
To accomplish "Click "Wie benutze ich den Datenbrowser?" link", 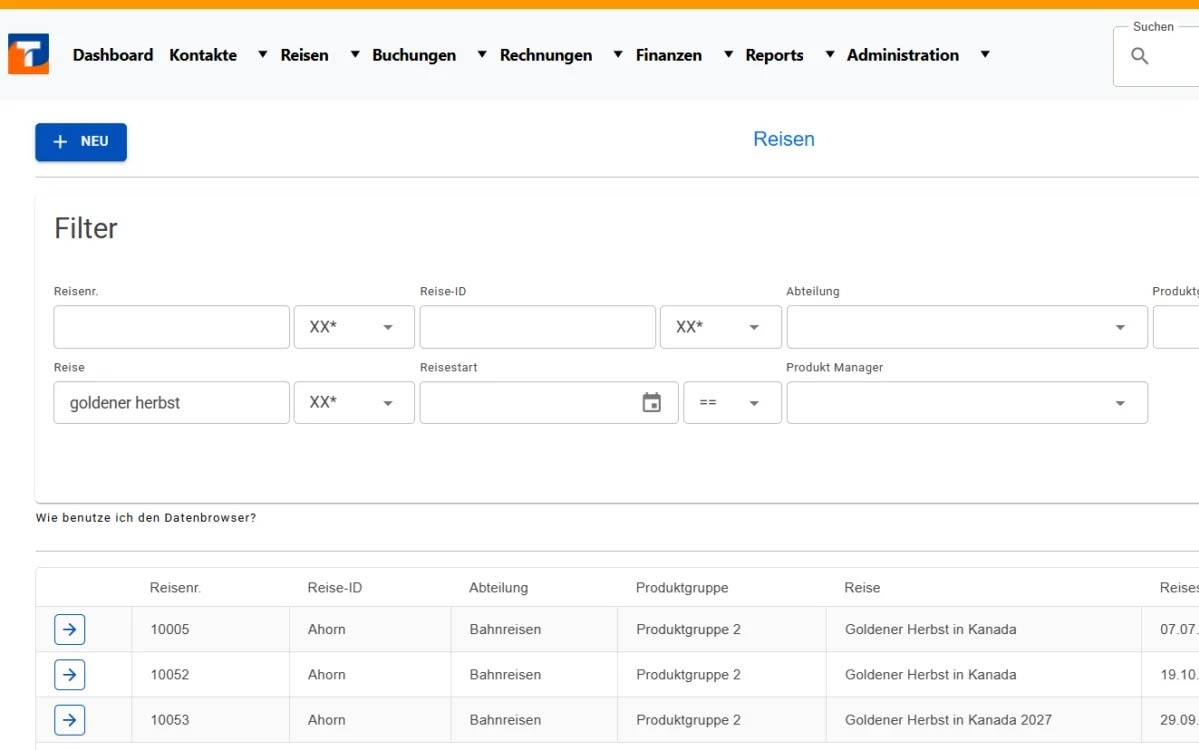I will click(146, 518).
